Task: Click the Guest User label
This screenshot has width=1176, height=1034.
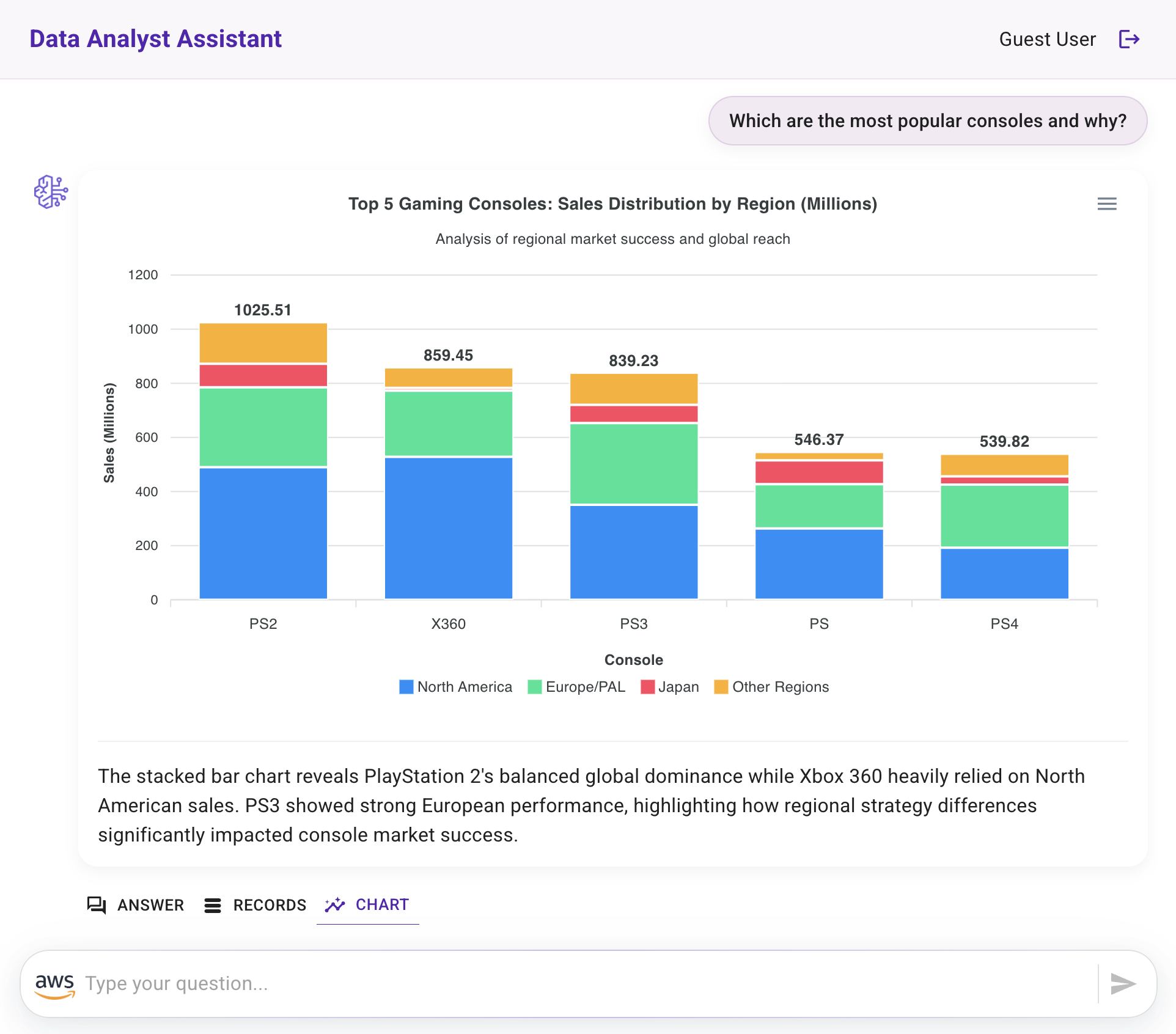Action: point(1047,39)
